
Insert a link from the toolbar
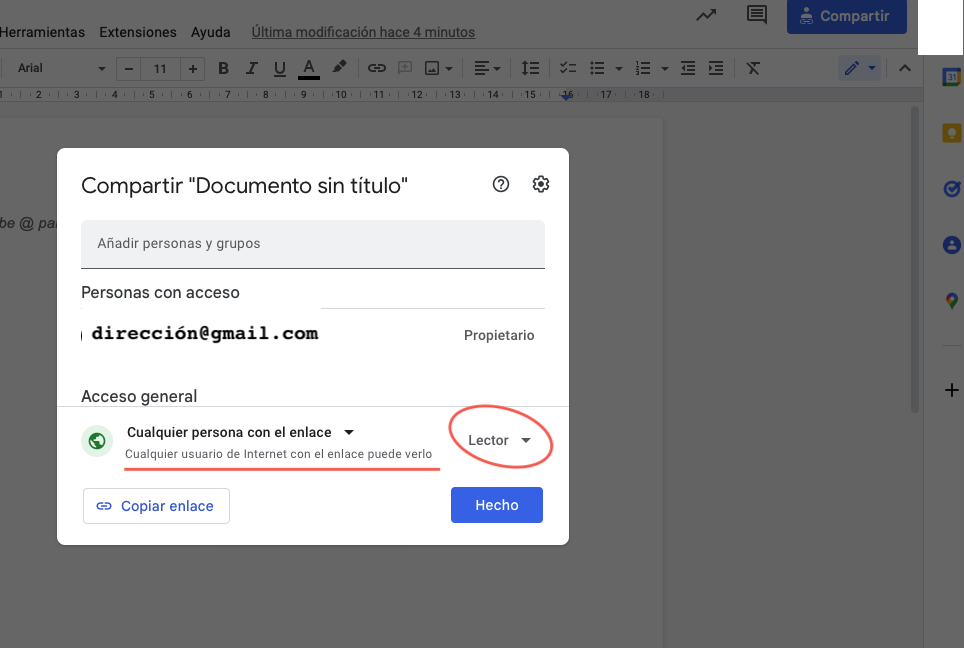pyautogui.click(x=376, y=68)
